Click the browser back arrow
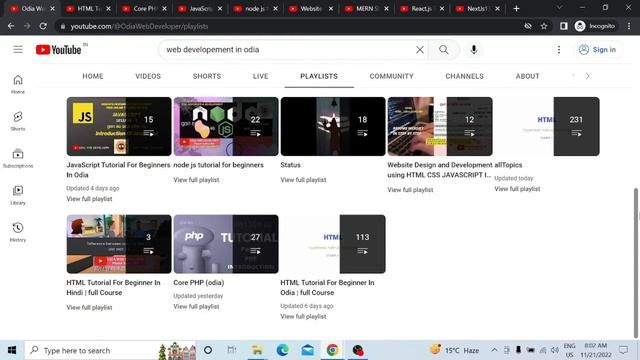Screen dimensions: 640x360 (x=11, y=26)
